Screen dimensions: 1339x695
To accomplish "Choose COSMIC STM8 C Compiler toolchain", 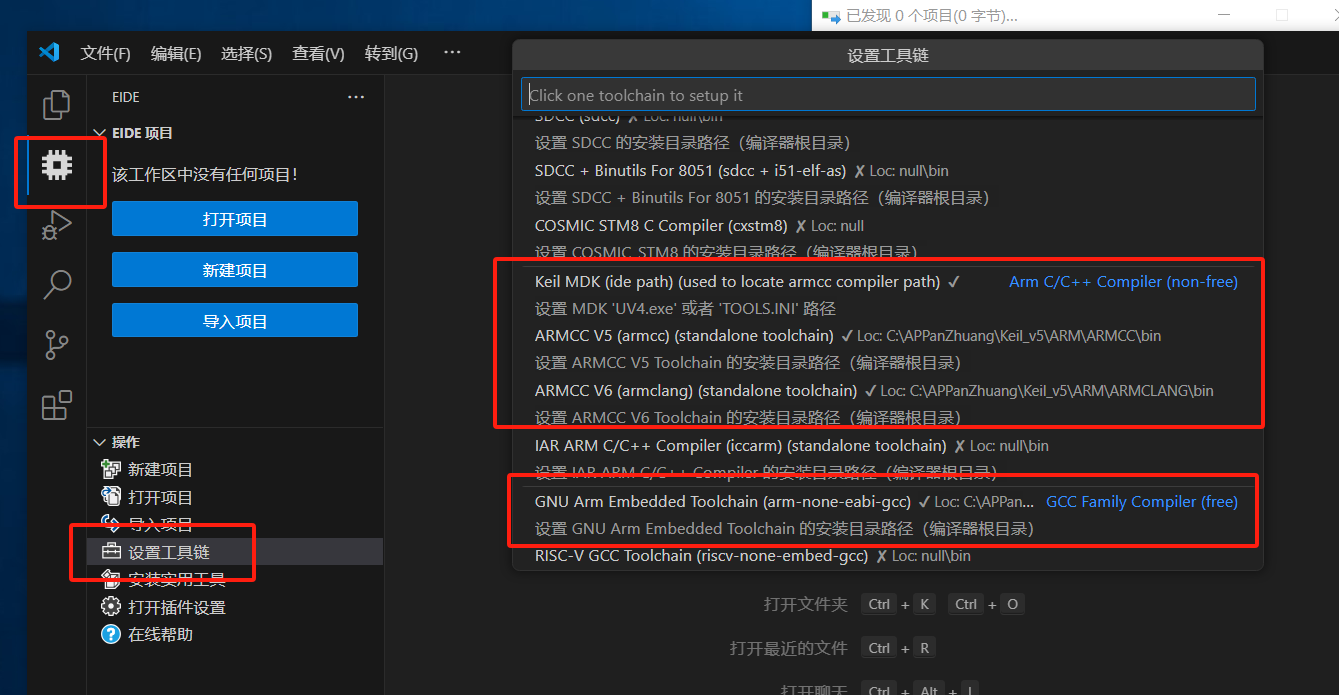I will pos(888,238).
